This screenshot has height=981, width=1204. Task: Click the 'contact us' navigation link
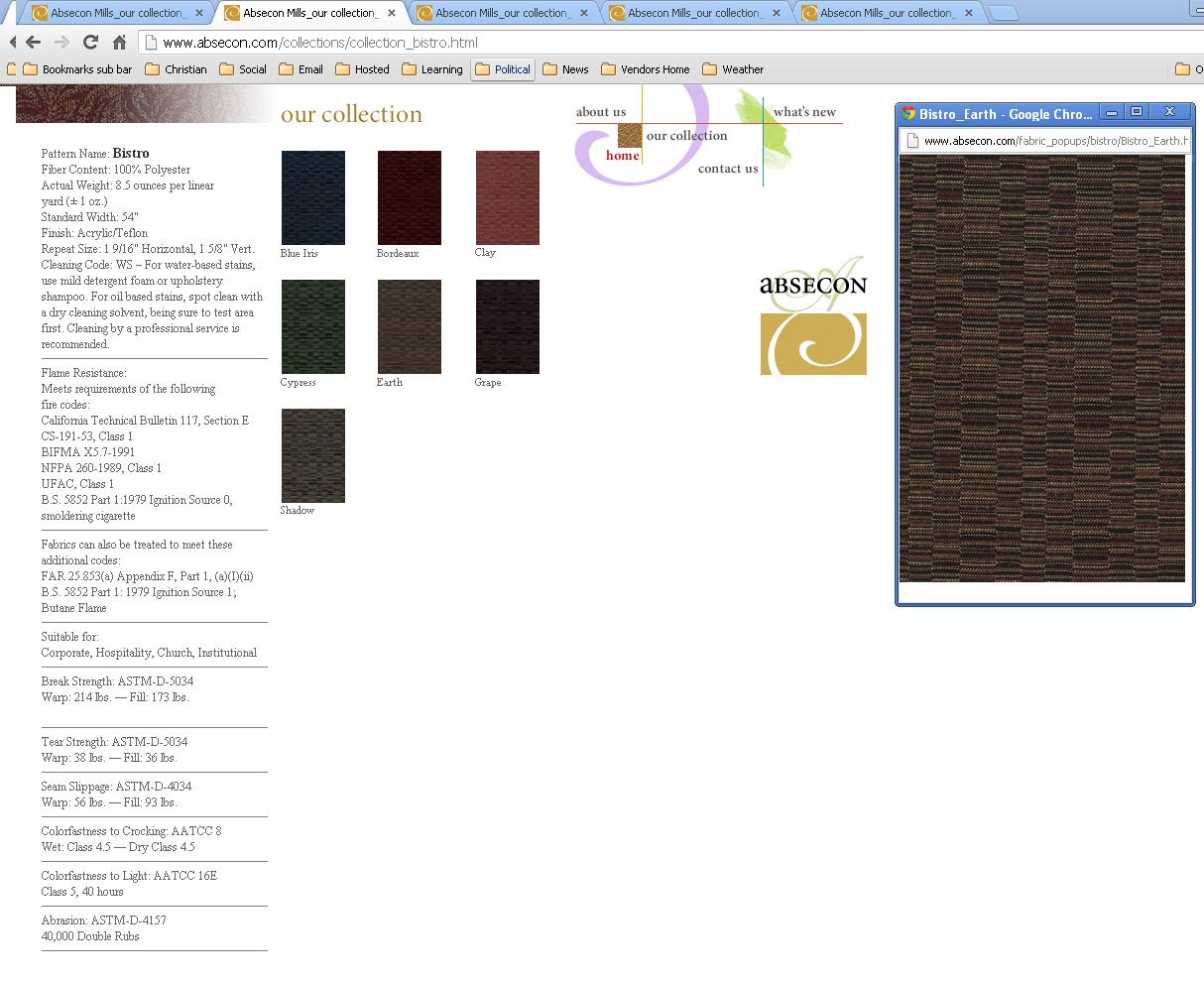click(728, 169)
